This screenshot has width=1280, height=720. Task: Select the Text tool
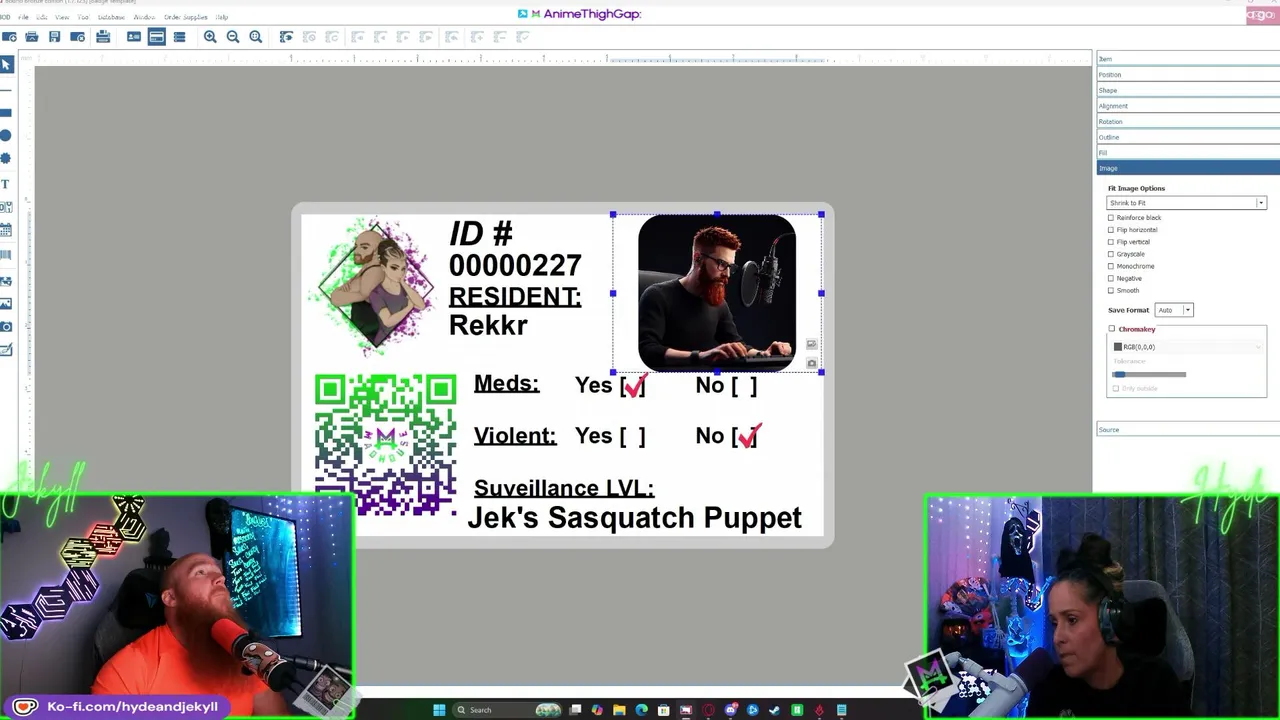[6, 184]
